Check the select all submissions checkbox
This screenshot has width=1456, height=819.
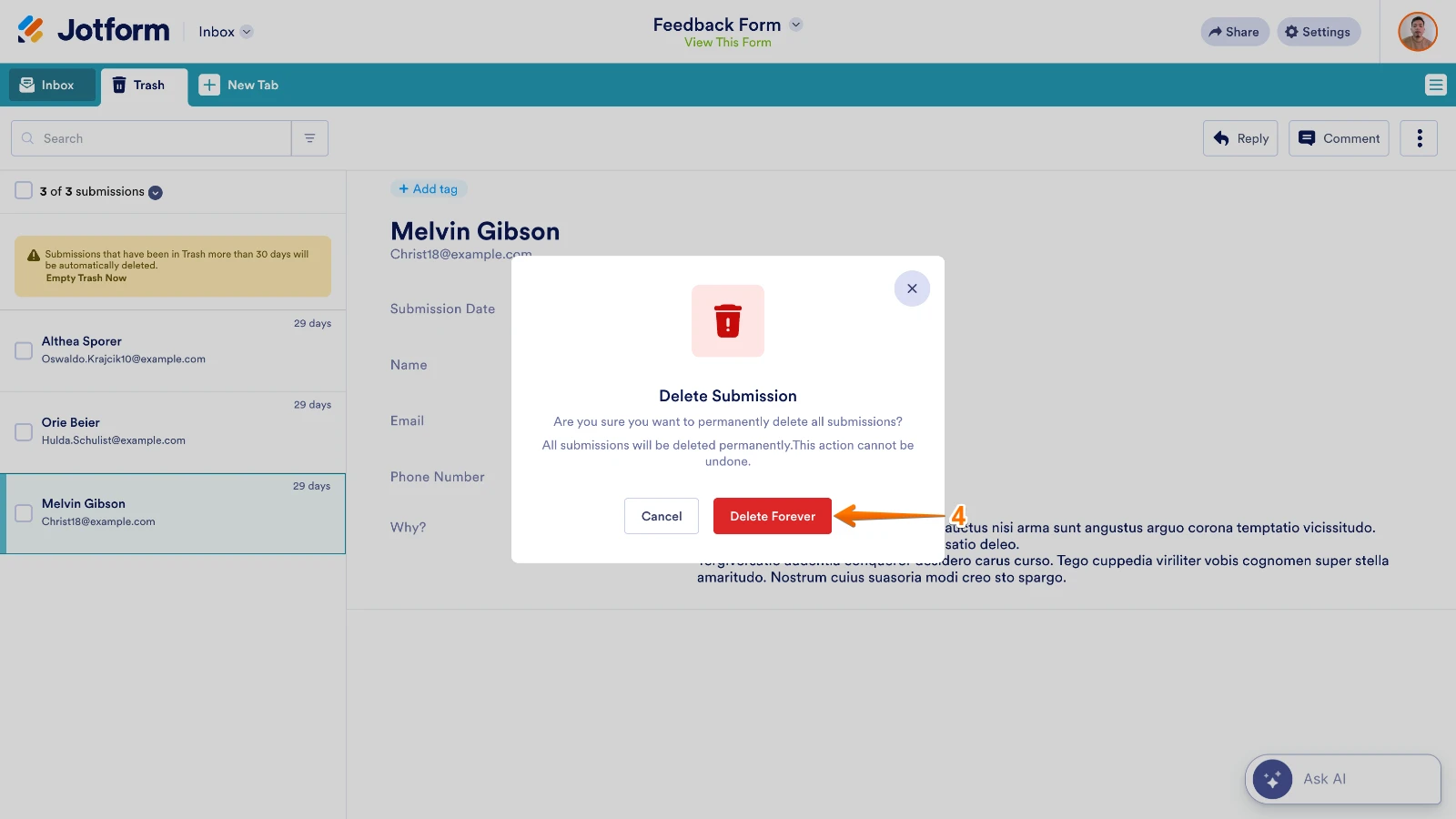24,191
